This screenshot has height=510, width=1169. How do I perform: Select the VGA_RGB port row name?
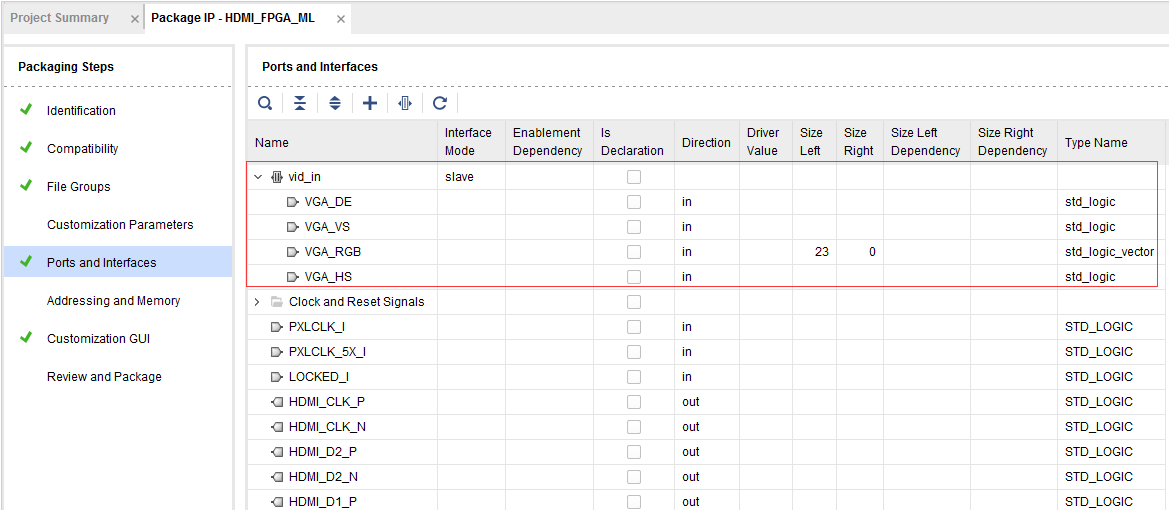pos(333,252)
